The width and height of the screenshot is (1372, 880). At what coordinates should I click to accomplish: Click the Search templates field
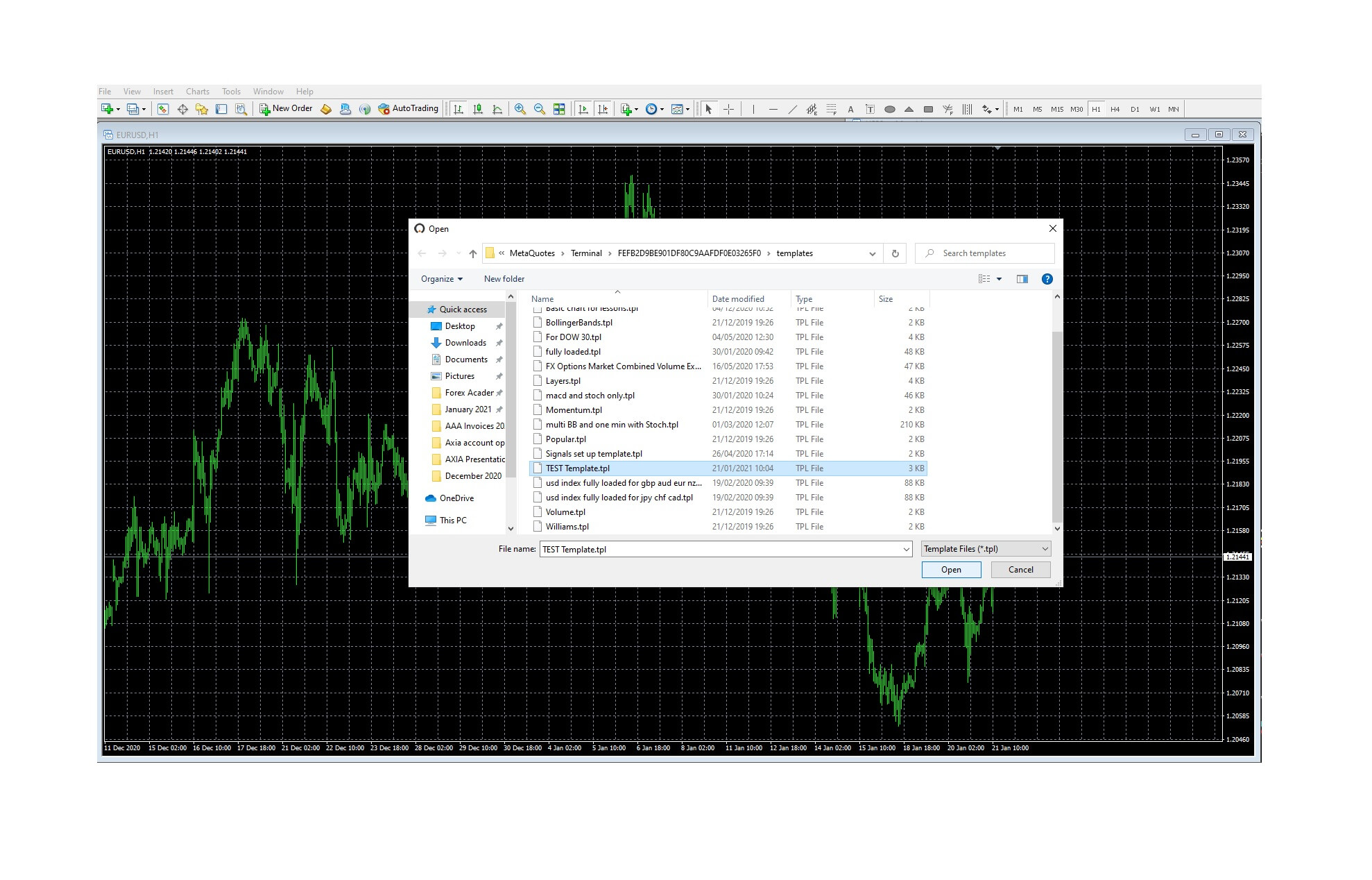pyautogui.click(x=984, y=253)
